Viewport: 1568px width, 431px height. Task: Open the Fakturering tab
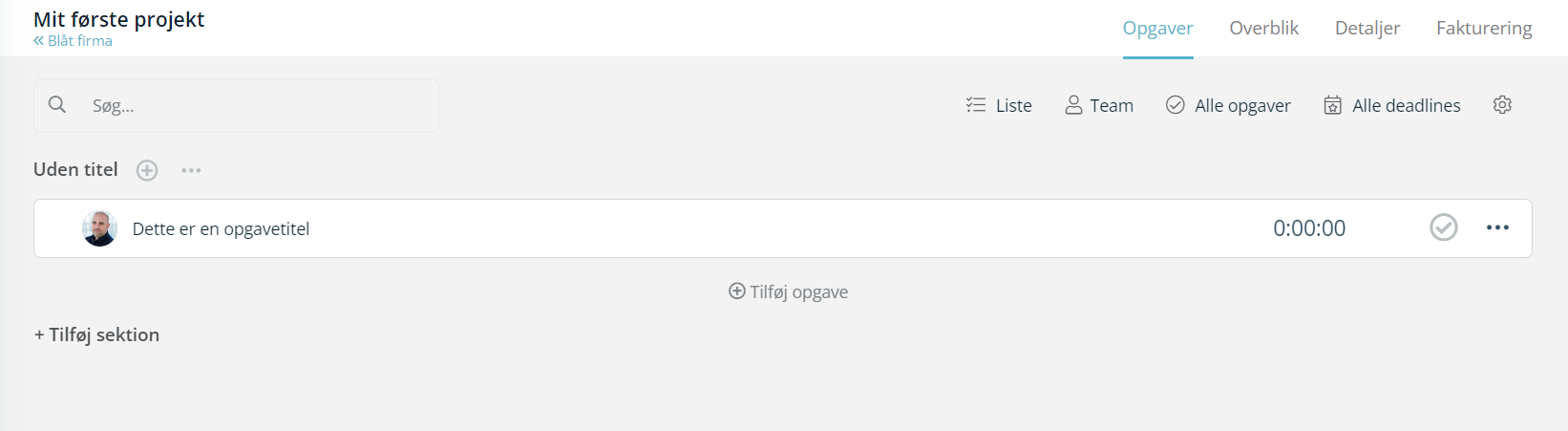click(1484, 28)
